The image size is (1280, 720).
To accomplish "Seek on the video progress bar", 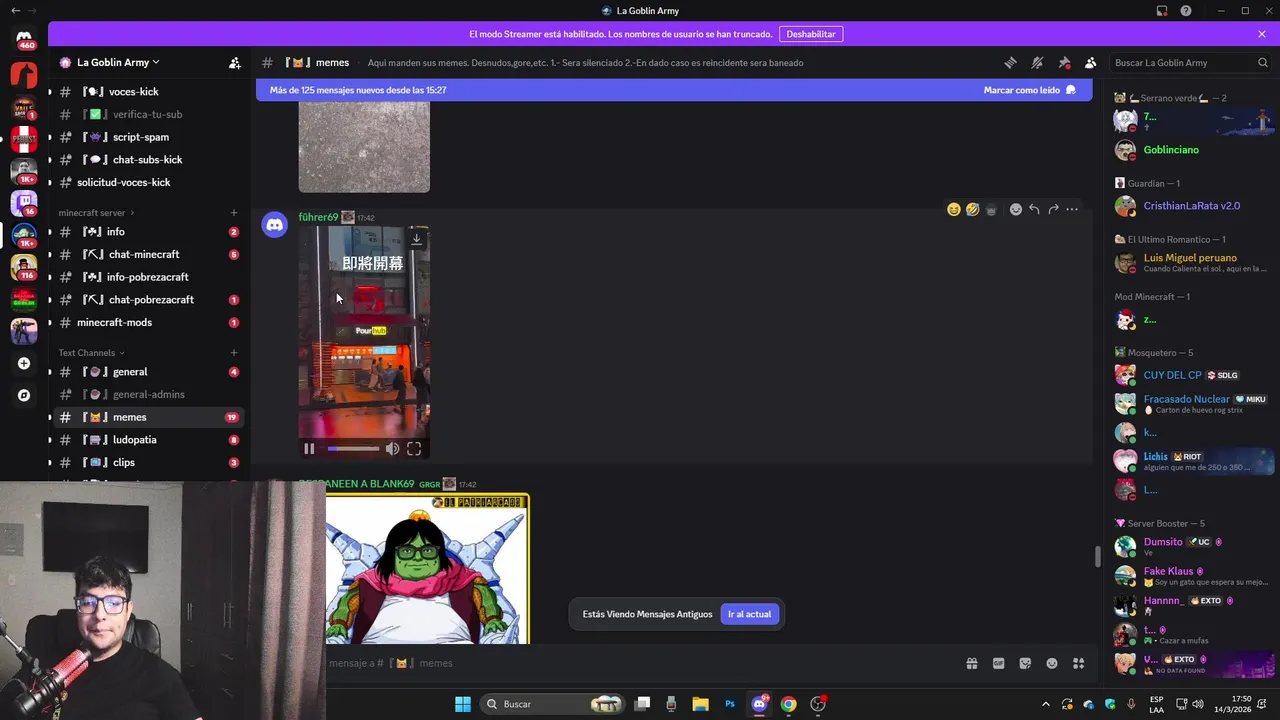I will [353, 449].
